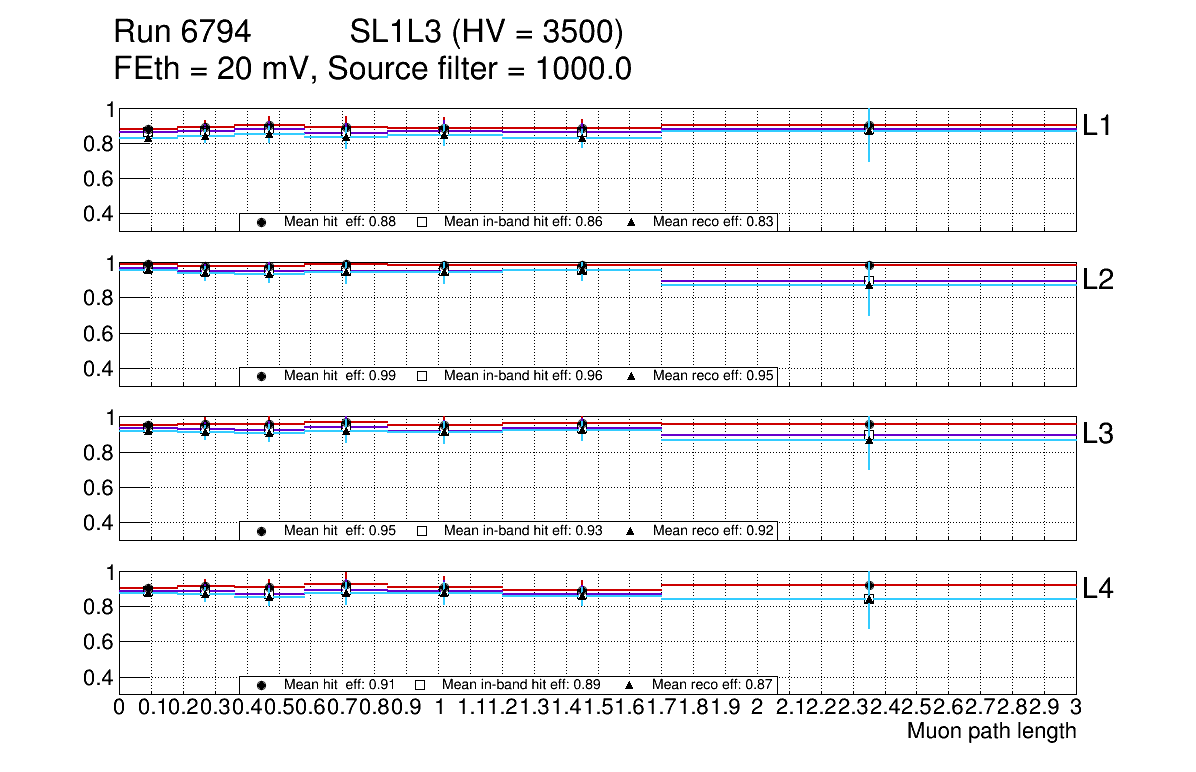Screen dimensions: 1196x772
Task: Click the triangle marker in L3 legend
Action: coord(631,531)
